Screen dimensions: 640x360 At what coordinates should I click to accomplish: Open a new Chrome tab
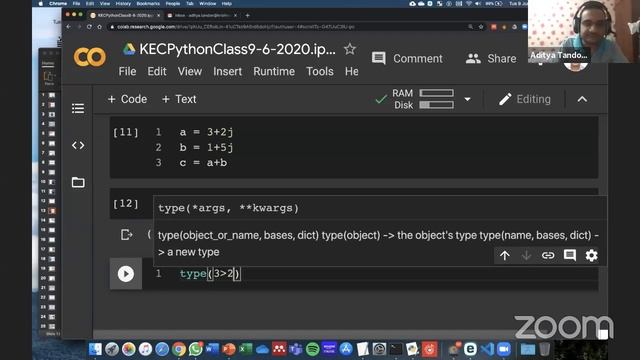click(247, 15)
